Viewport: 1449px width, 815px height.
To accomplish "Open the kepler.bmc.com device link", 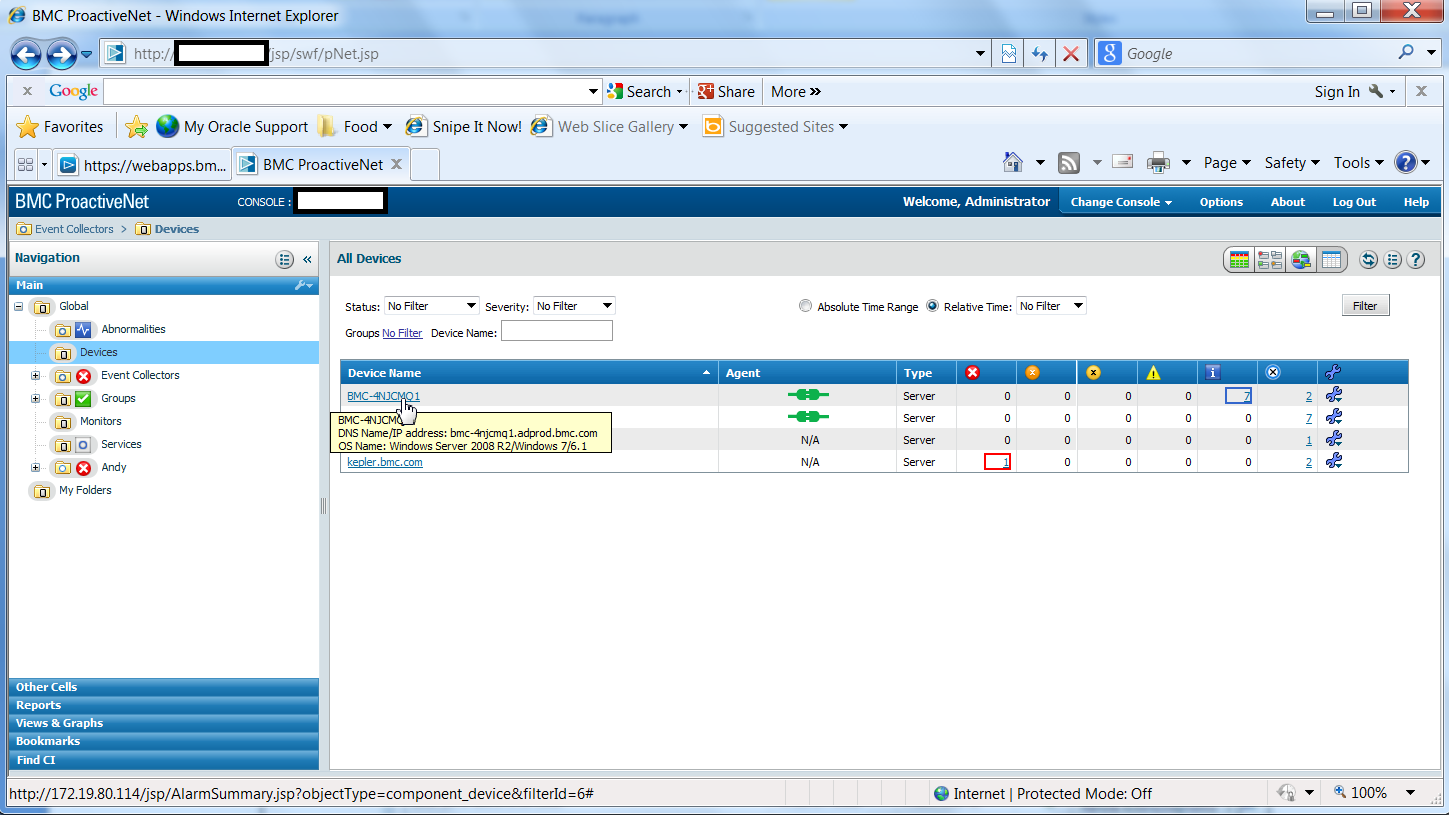I will pyautogui.click(x=384, y=462).
